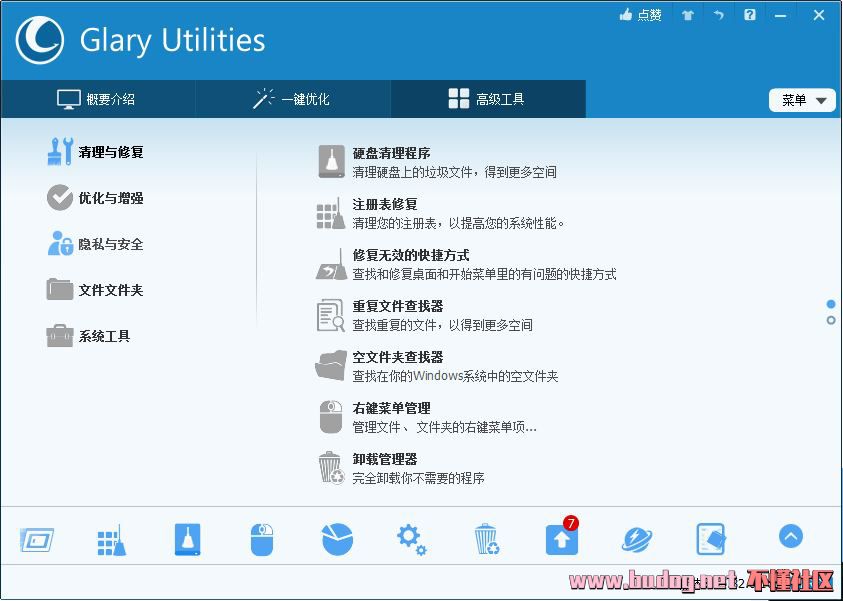843x601 pixels.
Task: Select the 清理与修复 category
Action: click(x=96, y=152)
